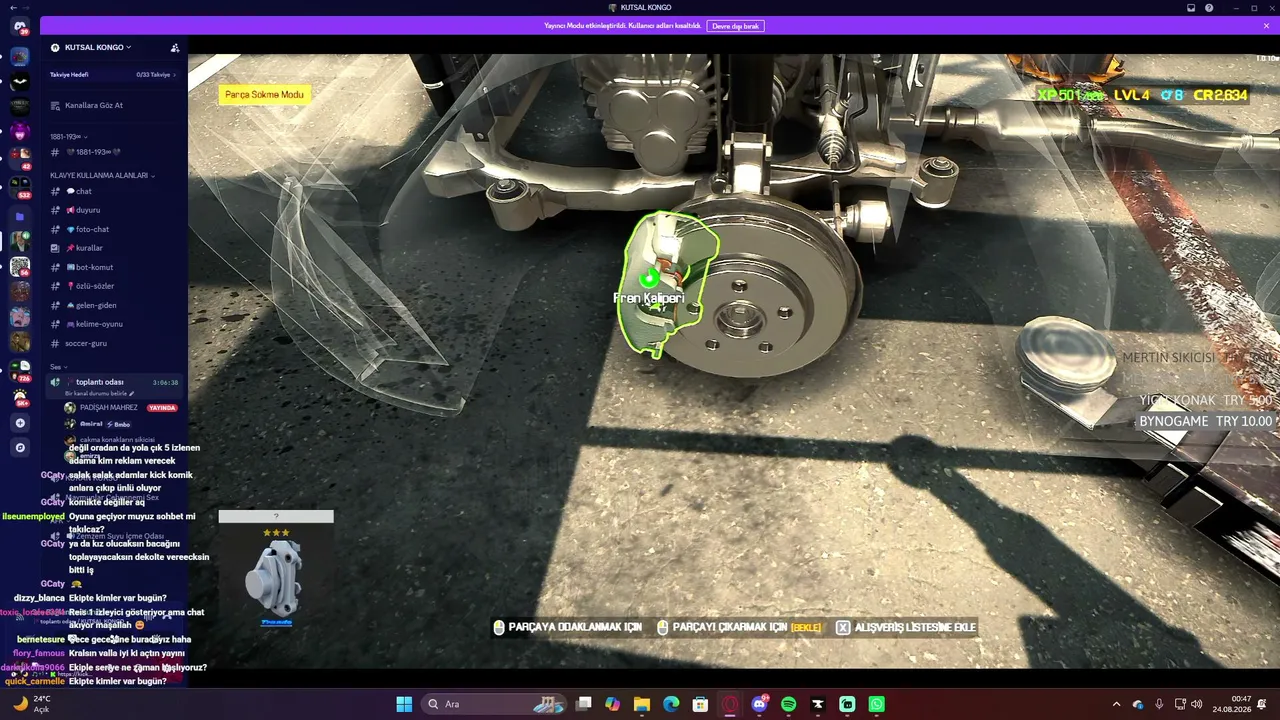The width and height of the screenshot is (1280, 720).
Task: Collapse the 1881-193∞ channel category
Action: (x=69, y=136)
